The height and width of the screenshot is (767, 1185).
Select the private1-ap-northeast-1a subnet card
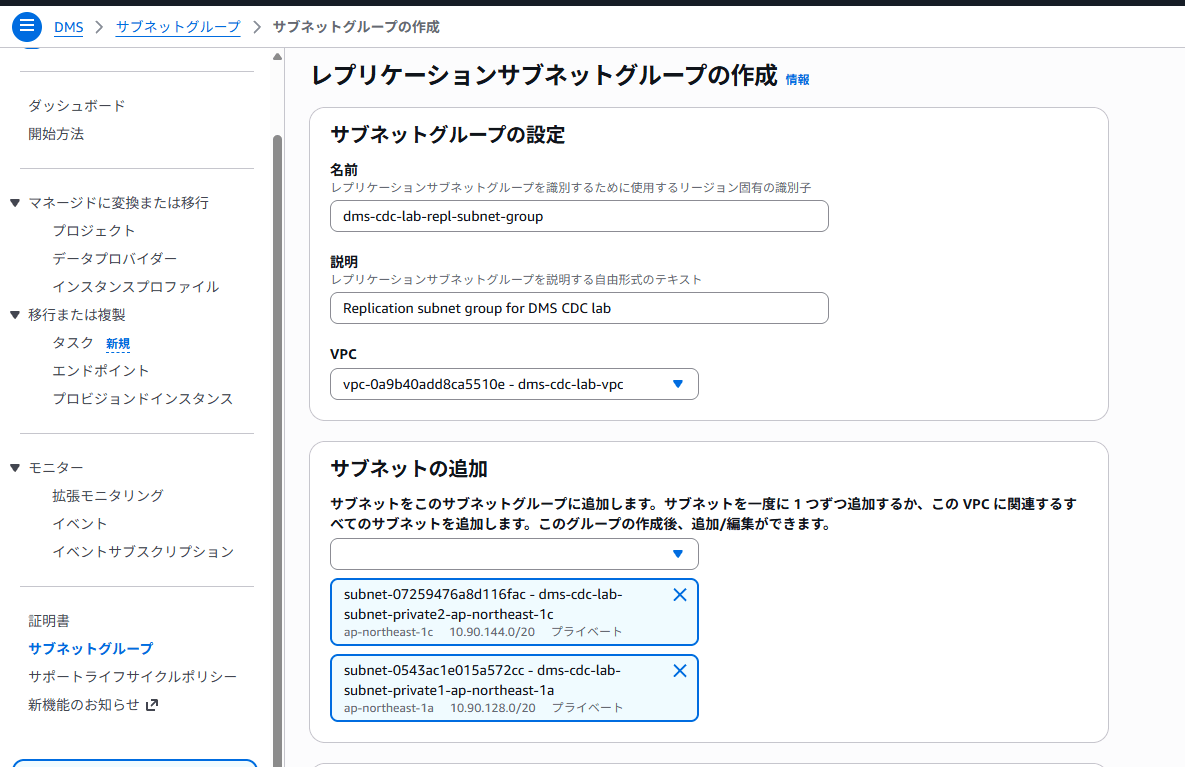[x=514, y=688]
